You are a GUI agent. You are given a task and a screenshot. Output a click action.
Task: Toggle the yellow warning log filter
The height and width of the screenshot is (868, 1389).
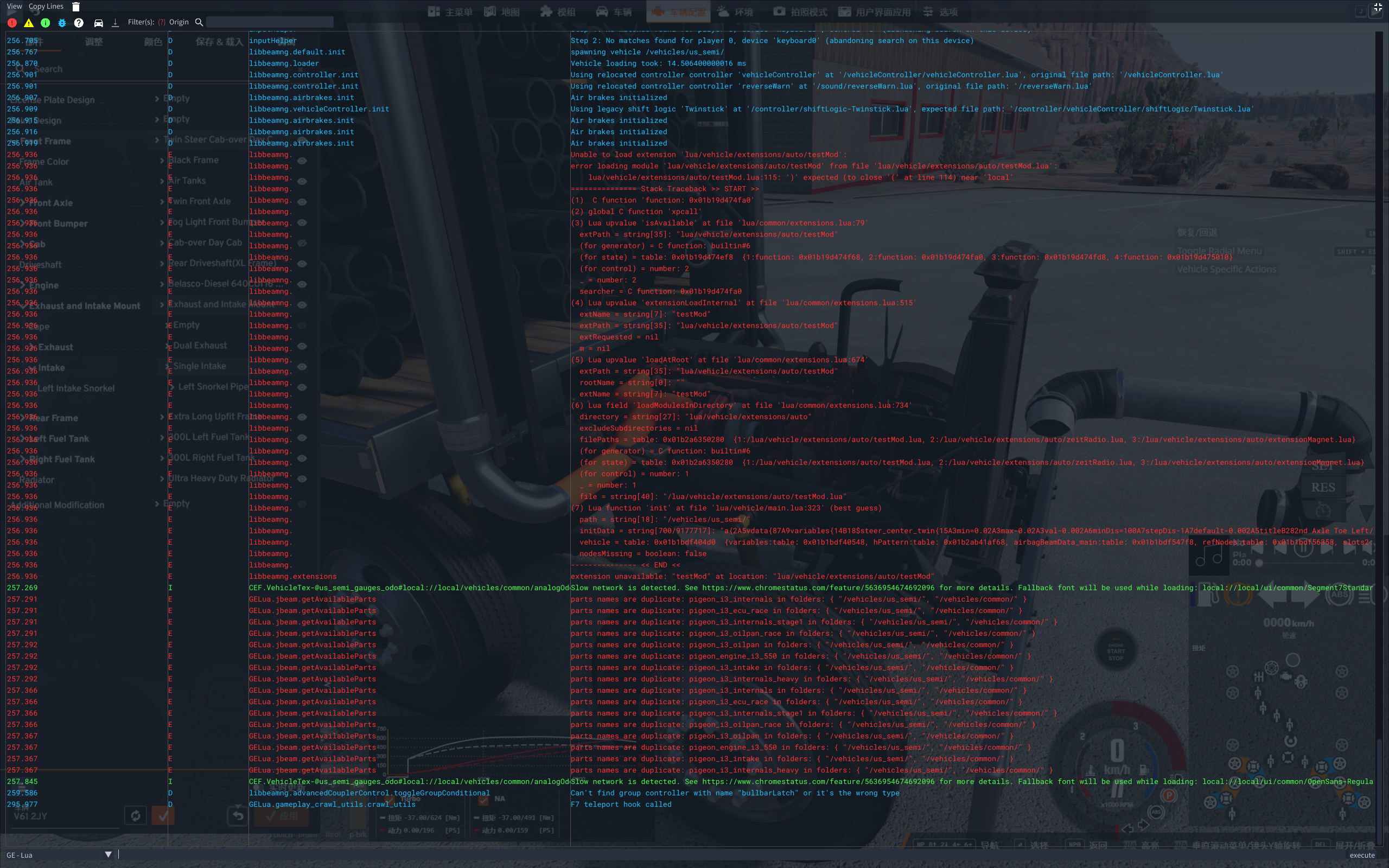click(29, 22)
